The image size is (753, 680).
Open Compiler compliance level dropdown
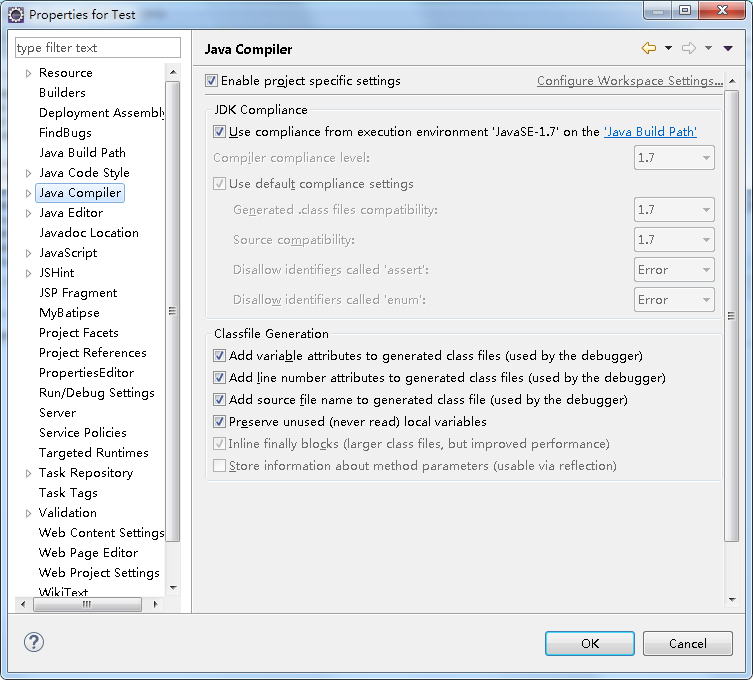tap(674, 158)
